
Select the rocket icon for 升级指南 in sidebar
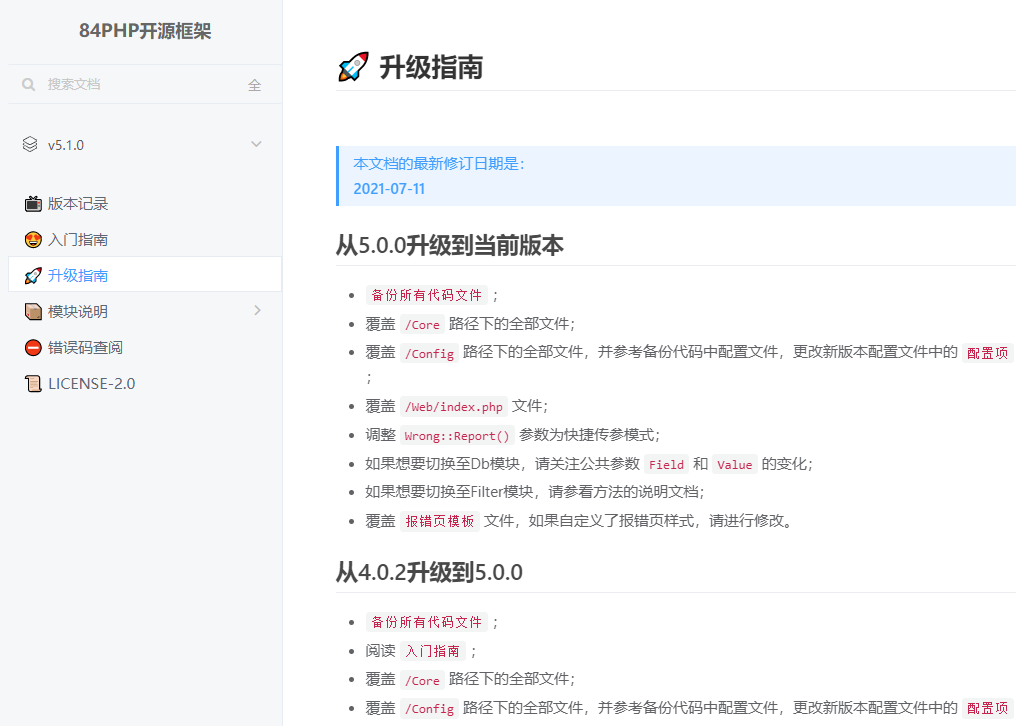click(33, 275)
